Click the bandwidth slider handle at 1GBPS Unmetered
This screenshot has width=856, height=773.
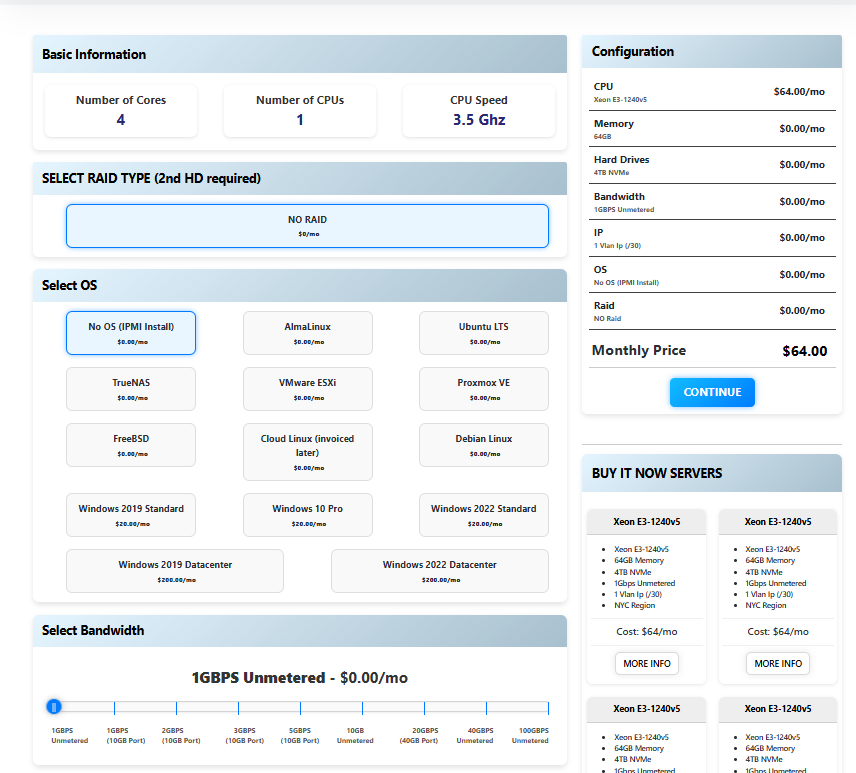(53, 707)
